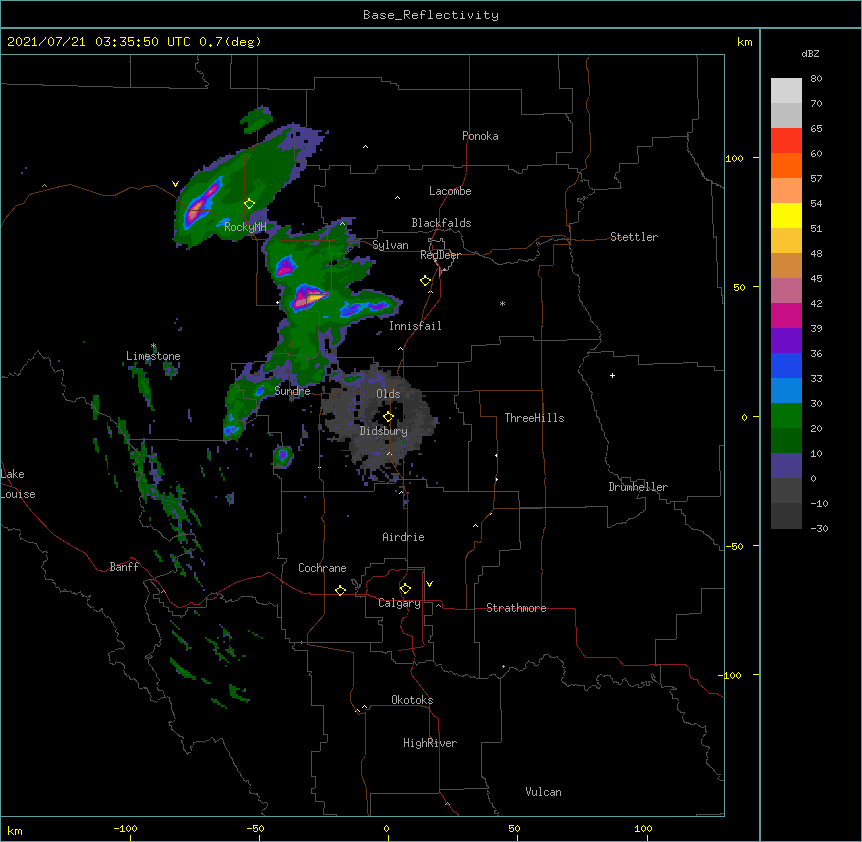
Task: Click the Okotoks town label
Action: [x=412, y=700]
